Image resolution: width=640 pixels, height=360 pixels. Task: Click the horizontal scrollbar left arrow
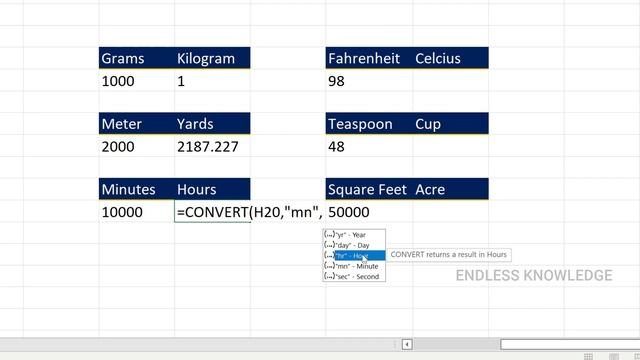coord(407,344)
